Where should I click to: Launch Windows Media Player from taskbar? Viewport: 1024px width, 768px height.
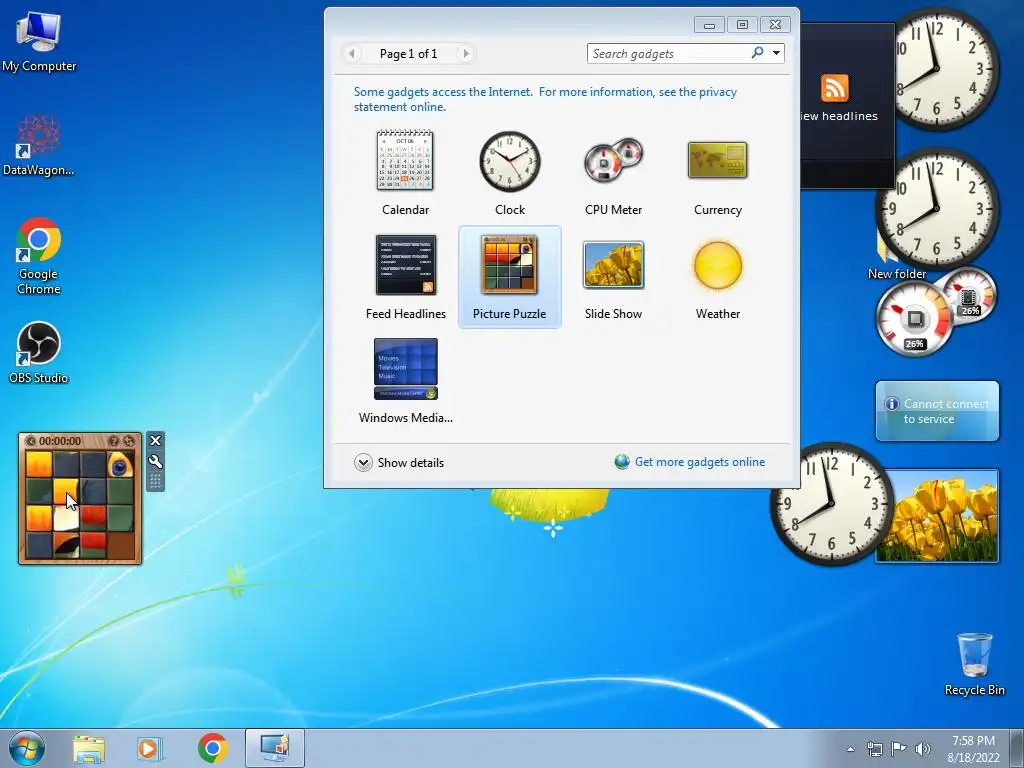150,749
